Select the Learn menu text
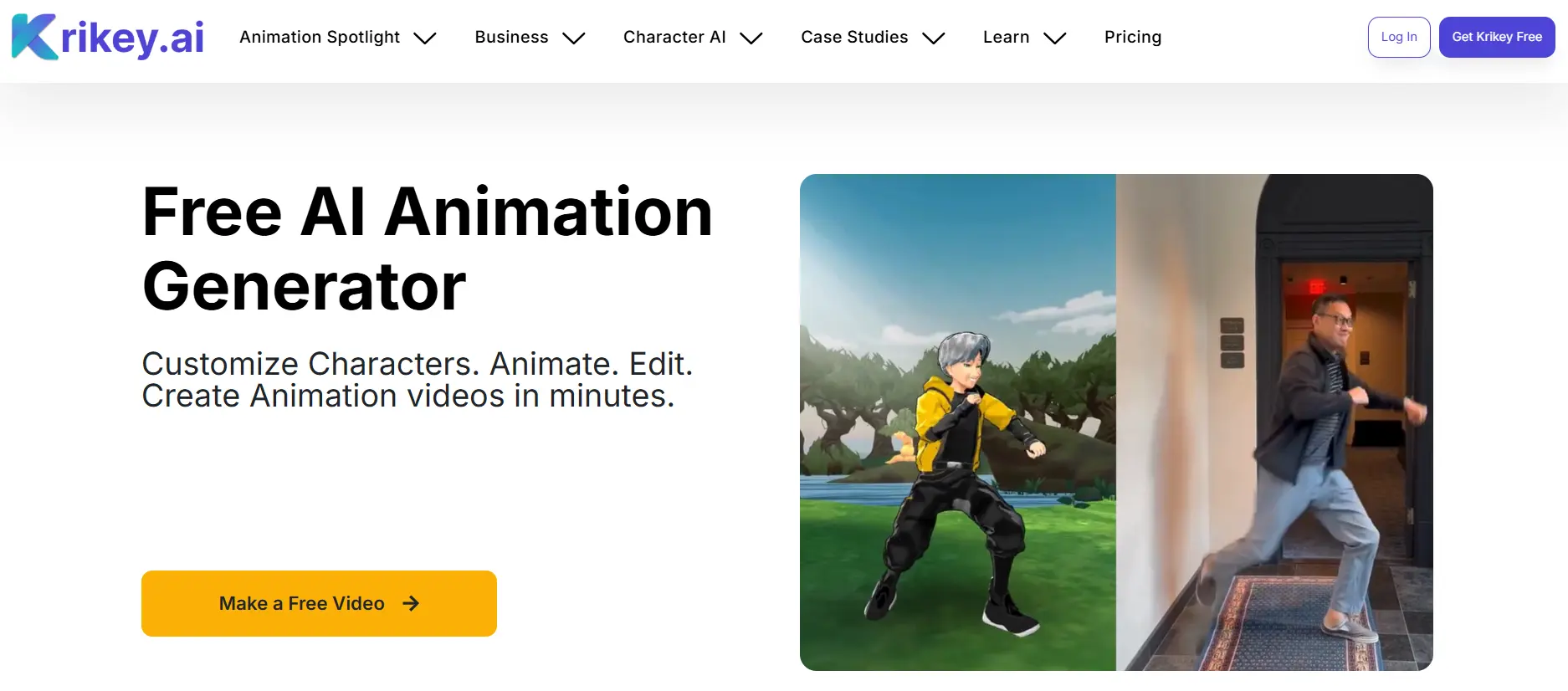1568x691 pixels. point(1006,37)
